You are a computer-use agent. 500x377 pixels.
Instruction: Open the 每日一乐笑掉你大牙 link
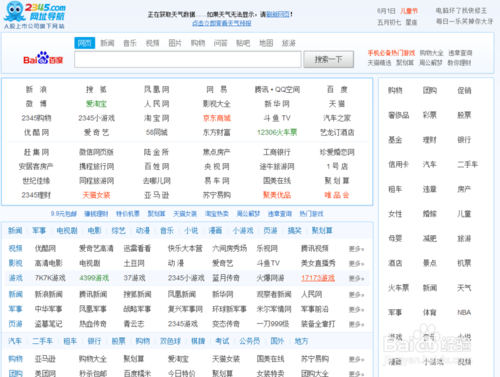coord(465,22)
